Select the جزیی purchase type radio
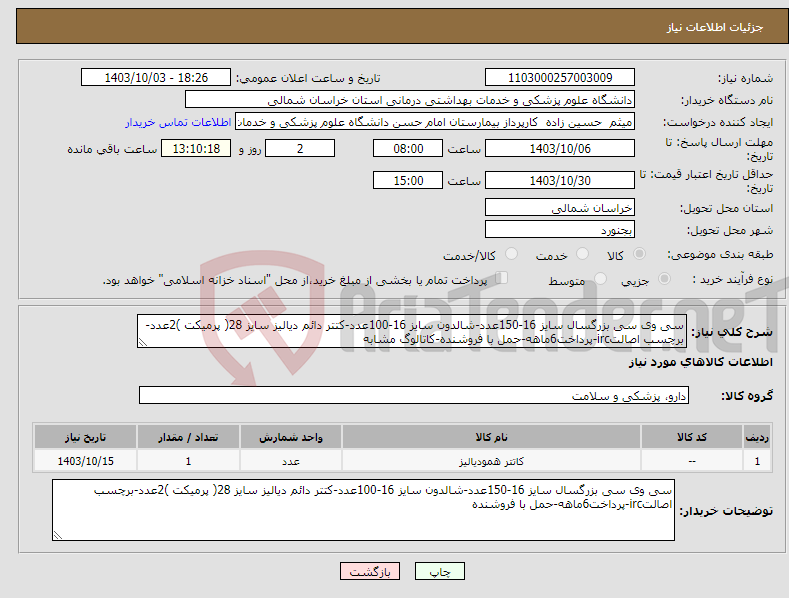This screenshot has height=598, width=789. [x=664, y=278]
